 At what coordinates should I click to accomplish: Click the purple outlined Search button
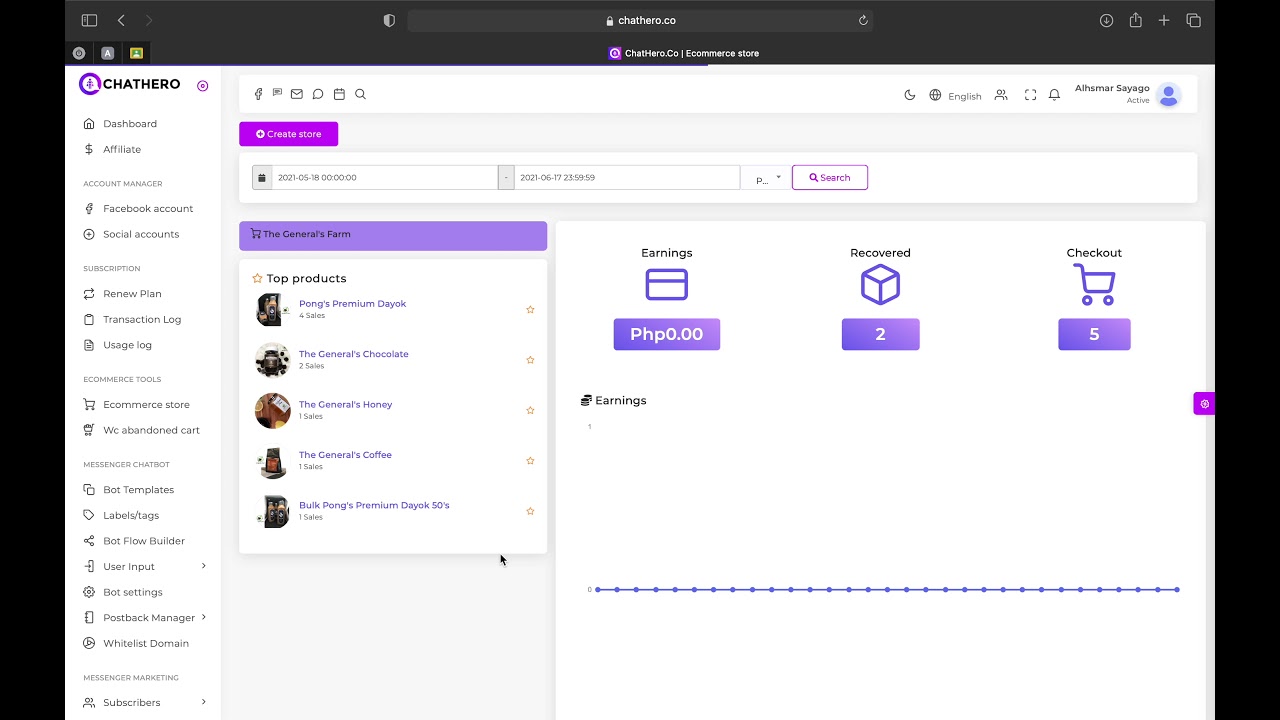[830, 177]
